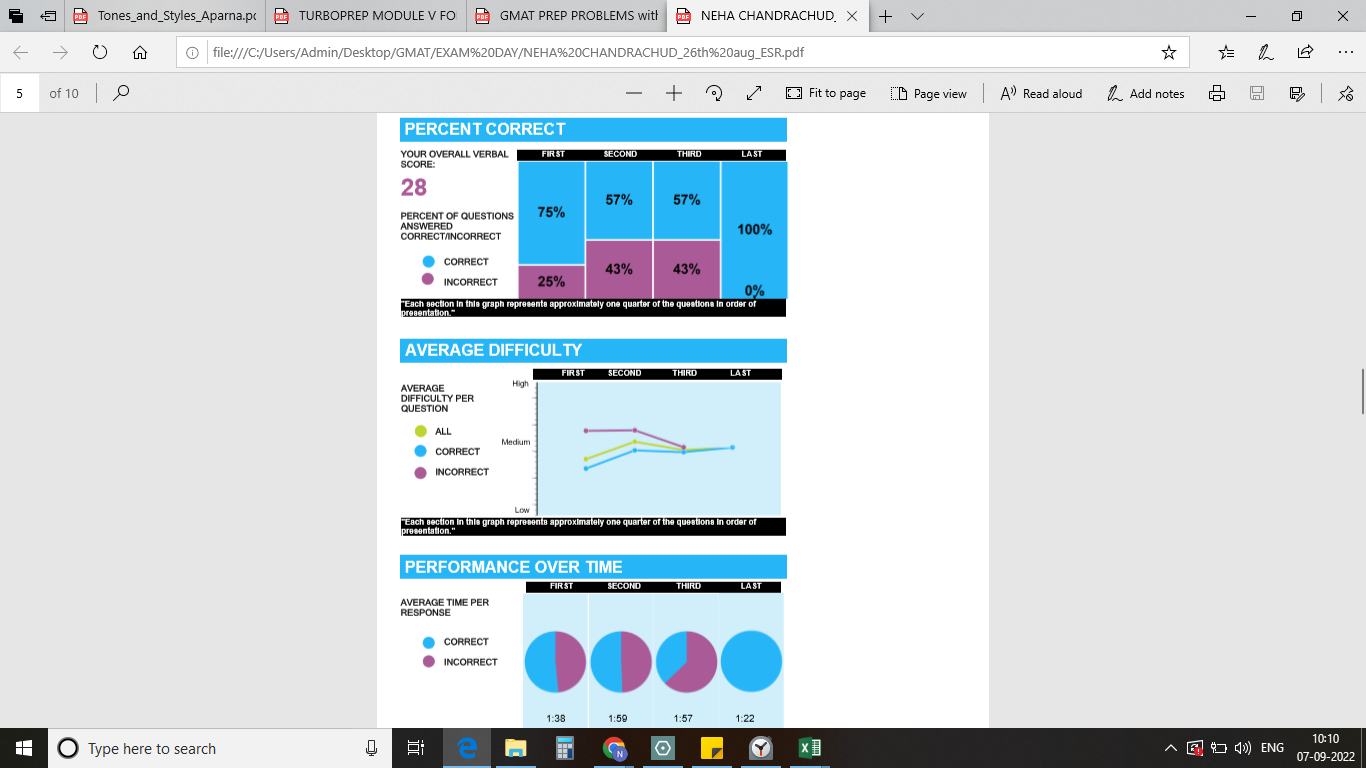
Task: Click the Save as icon in PDF toolbar
Action: (x=1297, y=93)
